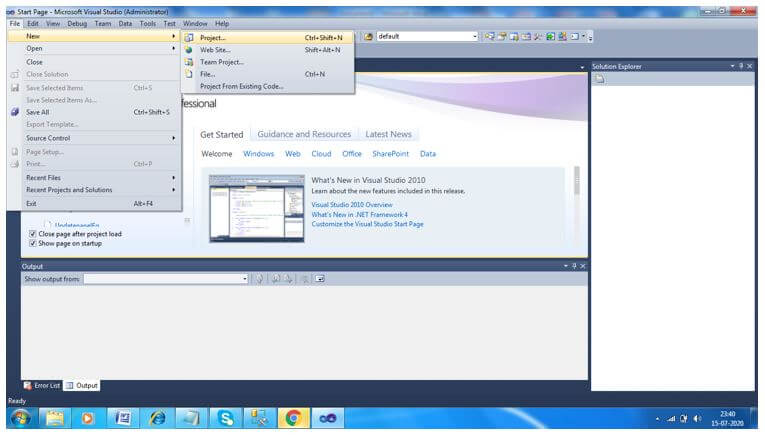Image resolution: width=765 pixels, height=435 pixels.
Task: Click Go to Previous Message output icon
Action: click(x=276, y=279)
